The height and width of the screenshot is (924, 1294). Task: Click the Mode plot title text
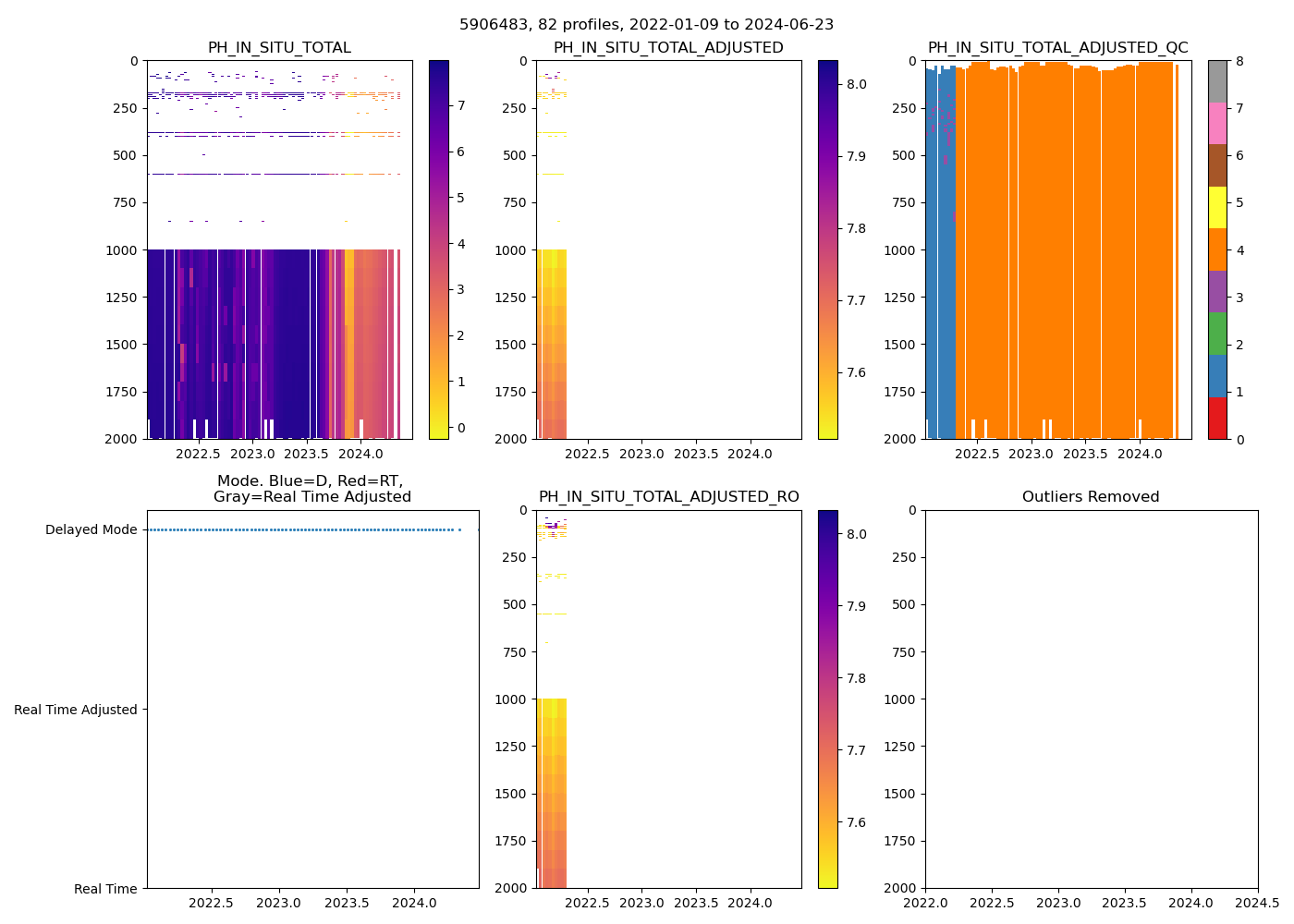[311, 489]
